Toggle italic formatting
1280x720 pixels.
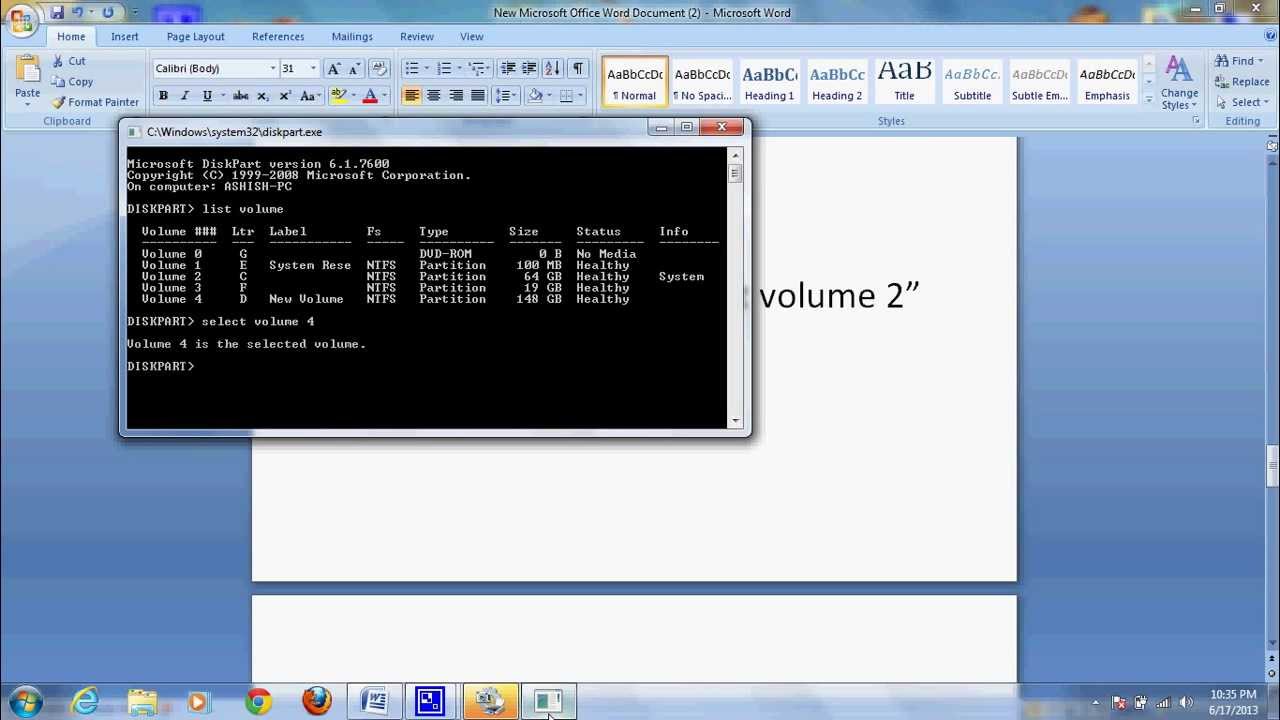[x=184, y=96]
